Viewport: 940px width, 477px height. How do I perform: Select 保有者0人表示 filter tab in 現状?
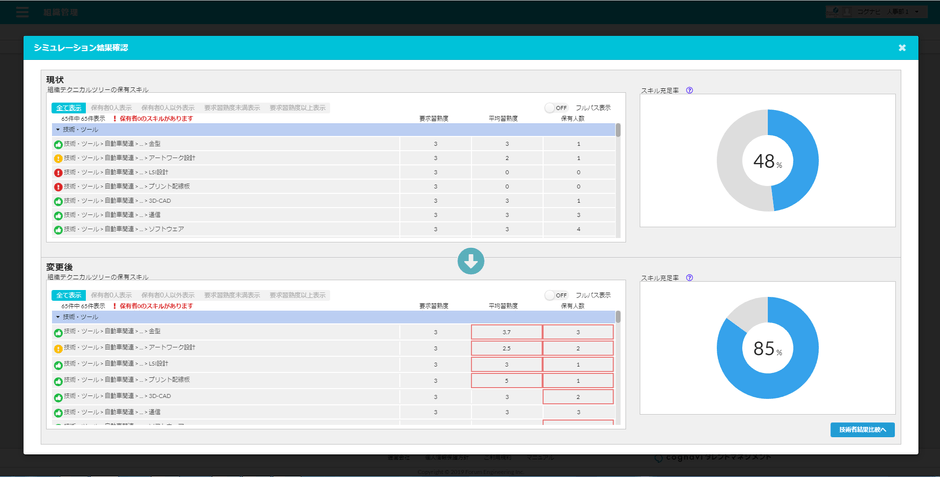coord(111,108)
